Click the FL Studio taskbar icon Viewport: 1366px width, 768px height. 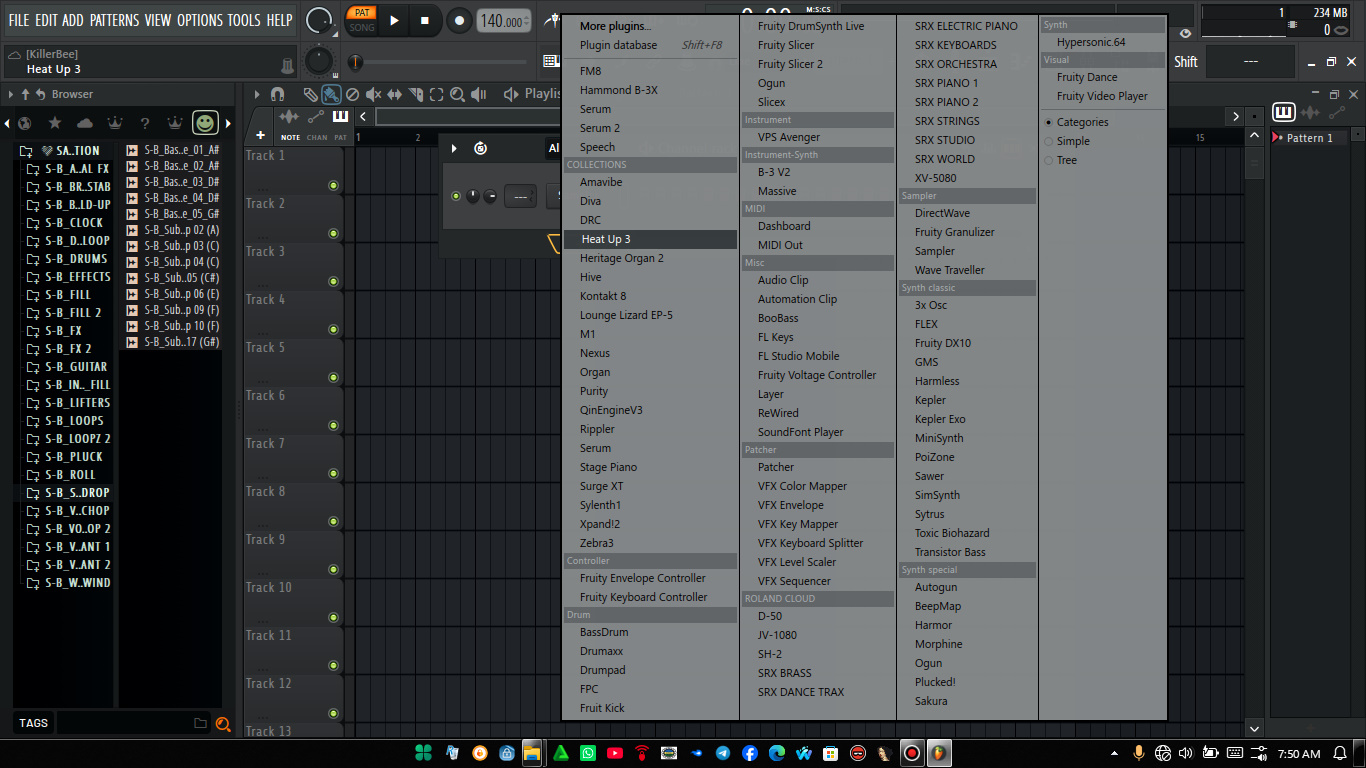click(x=939, y=753)
